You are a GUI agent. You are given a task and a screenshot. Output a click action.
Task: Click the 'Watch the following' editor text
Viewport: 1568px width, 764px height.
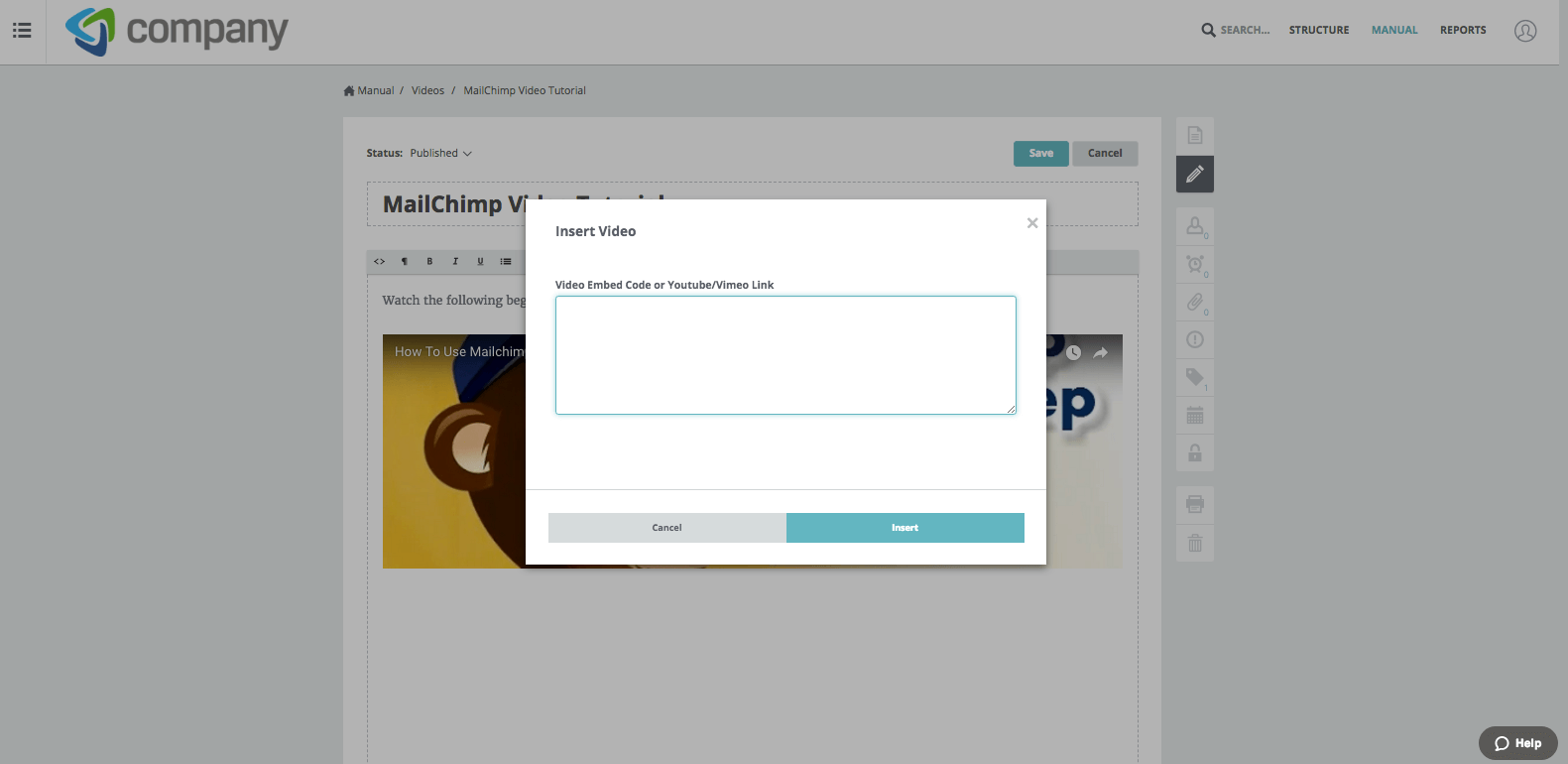pos(454,301)
